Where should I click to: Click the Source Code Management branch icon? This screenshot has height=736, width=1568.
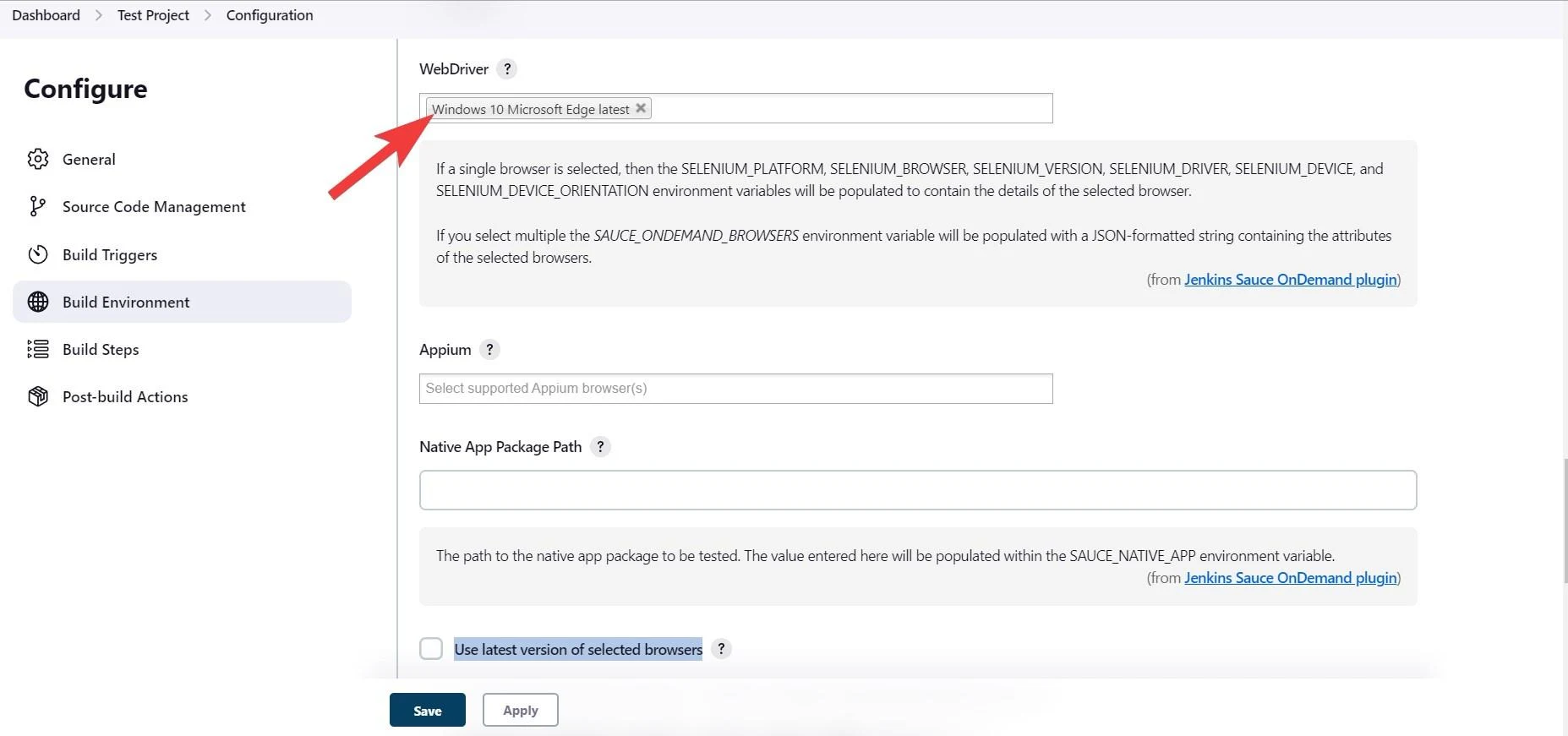pyautogui.click(x=38, y=206)
